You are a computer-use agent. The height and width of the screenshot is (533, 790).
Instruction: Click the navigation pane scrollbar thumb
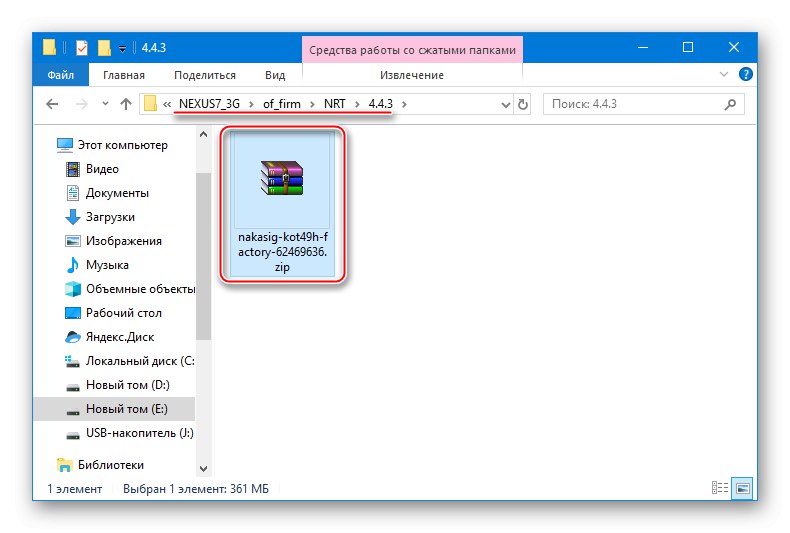[203, 256]
